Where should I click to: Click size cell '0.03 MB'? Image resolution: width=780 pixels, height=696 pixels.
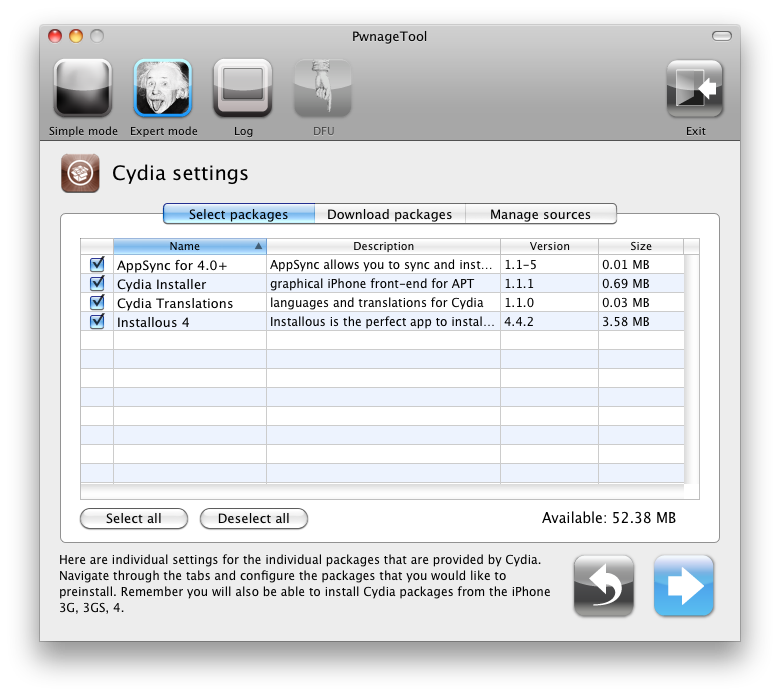coord(626,302)
